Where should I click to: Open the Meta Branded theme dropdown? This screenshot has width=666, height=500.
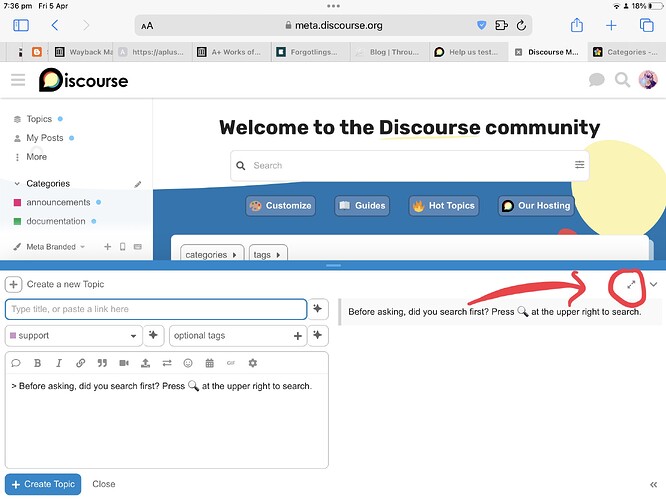[49, 247]
